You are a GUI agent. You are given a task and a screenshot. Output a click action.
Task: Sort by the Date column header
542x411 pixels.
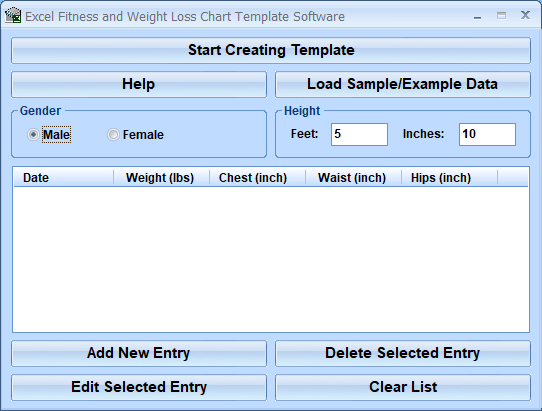tap(64, 178)
